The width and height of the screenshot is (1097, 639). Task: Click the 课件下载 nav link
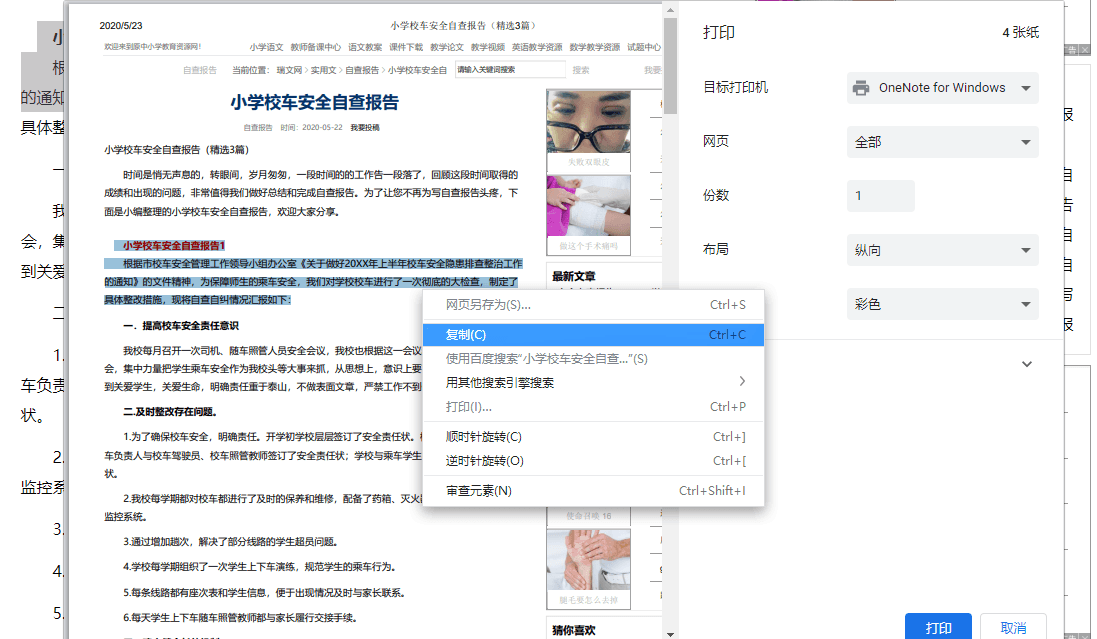tap(406, 47)
